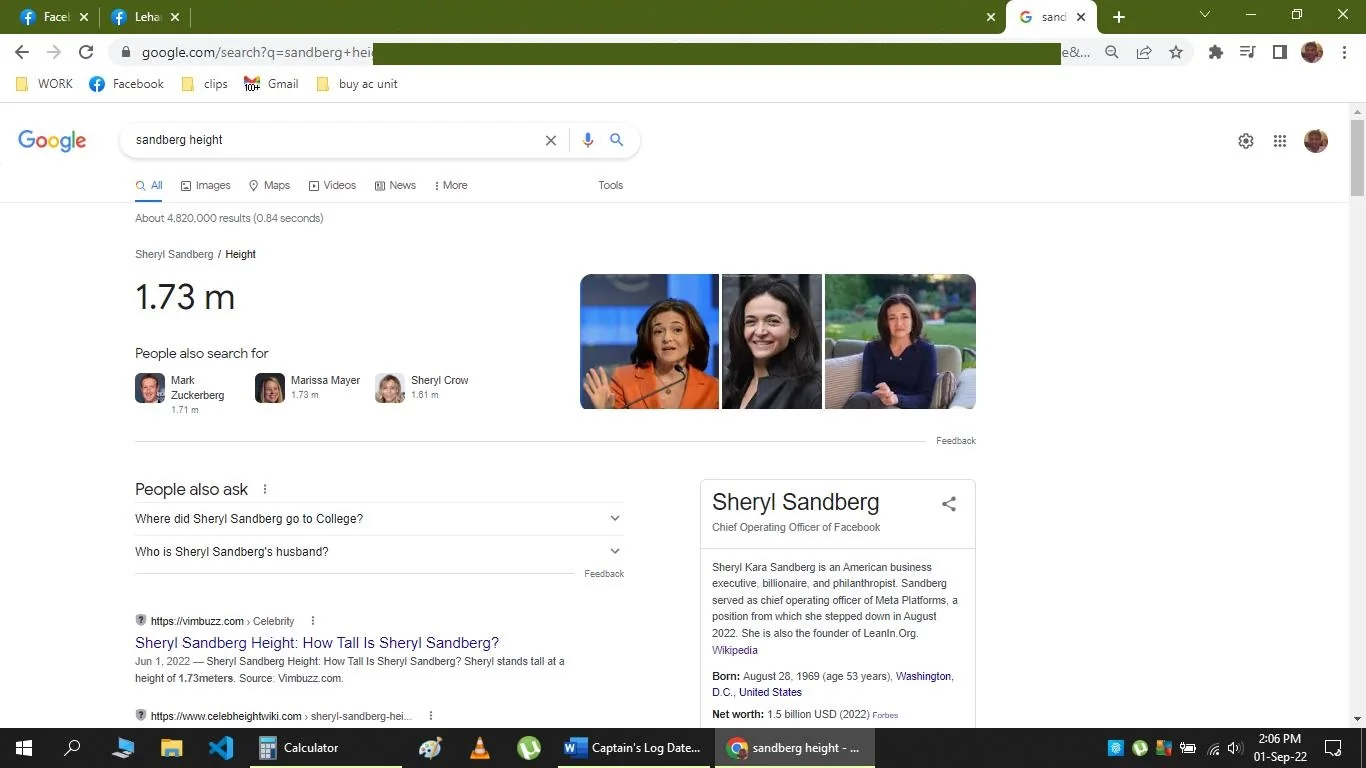
Task: Open the vimbuzz.com result options dots
Action: tap(313, 621)
